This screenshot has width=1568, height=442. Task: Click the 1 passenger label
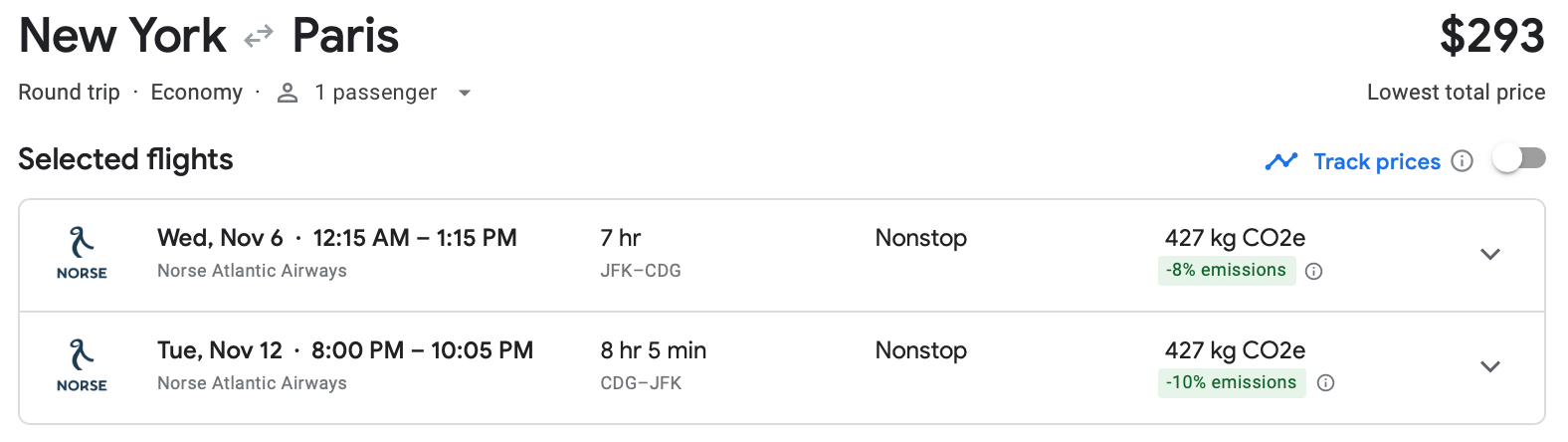[375, 93]
